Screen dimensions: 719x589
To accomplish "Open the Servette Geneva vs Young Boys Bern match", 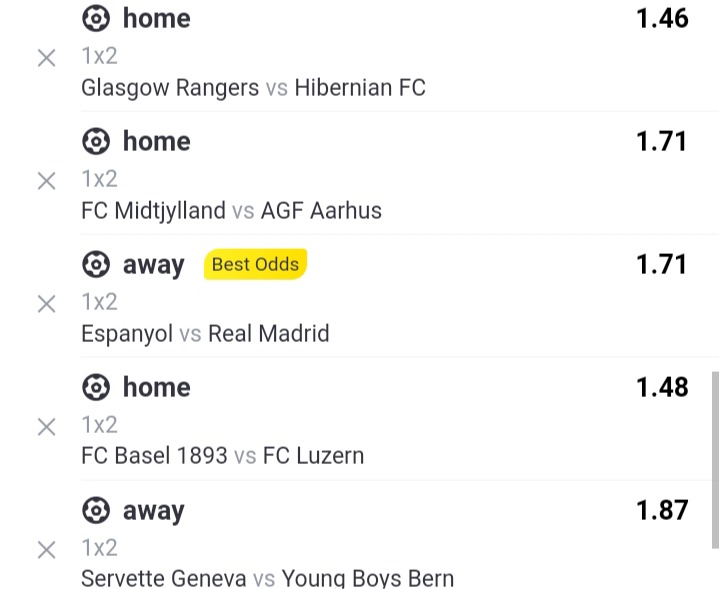I will click(267, 578).
